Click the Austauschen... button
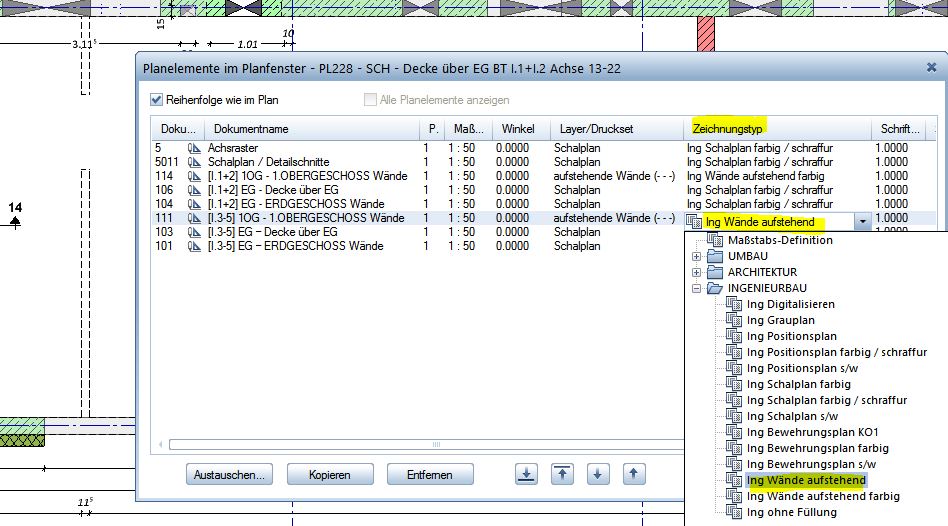Image resolution: width=948 pixels, height=526 pixels. (x=230, y=475)
